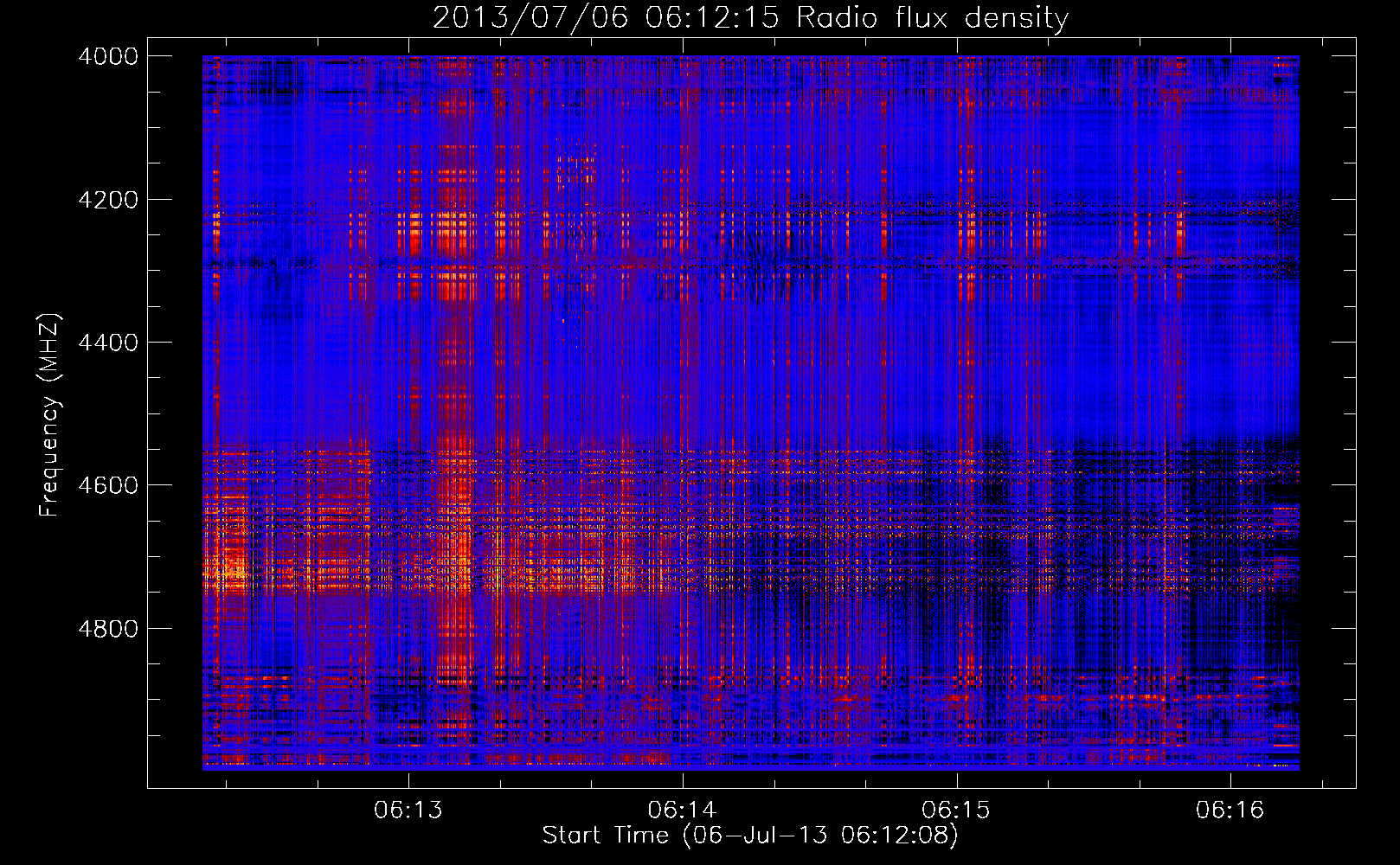This screenshot has width=1400, height=865.
Task: Click the 06:14 time tick label
Action: pos(683,810)
